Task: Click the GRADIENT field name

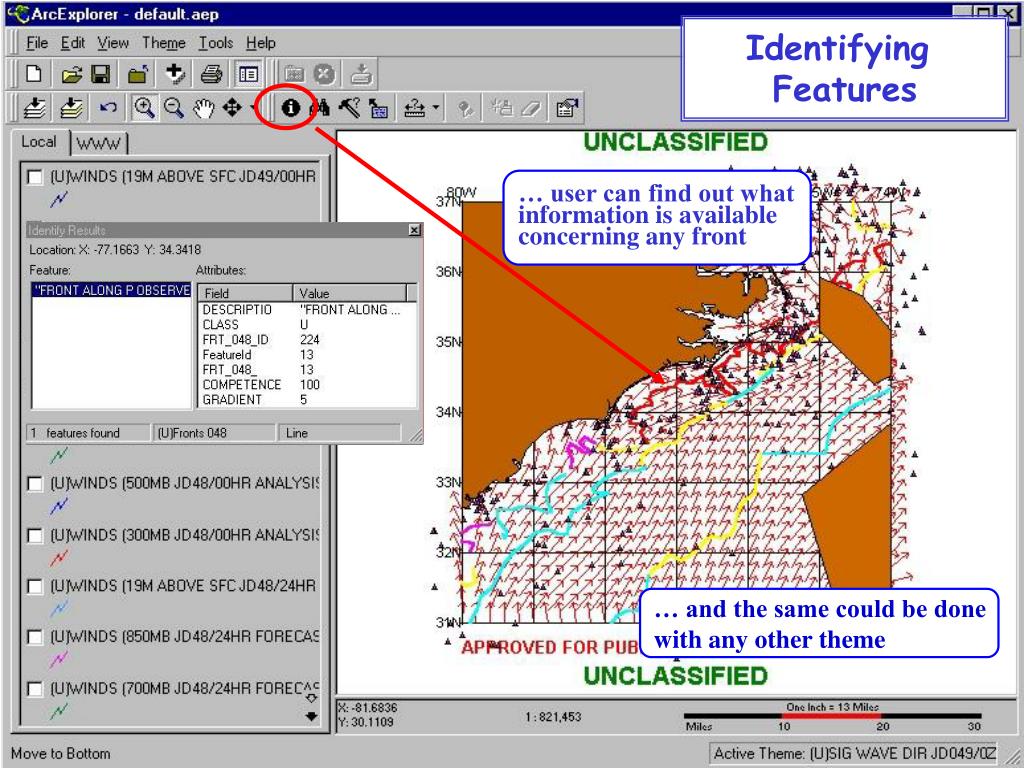Action: coord(232,400)
